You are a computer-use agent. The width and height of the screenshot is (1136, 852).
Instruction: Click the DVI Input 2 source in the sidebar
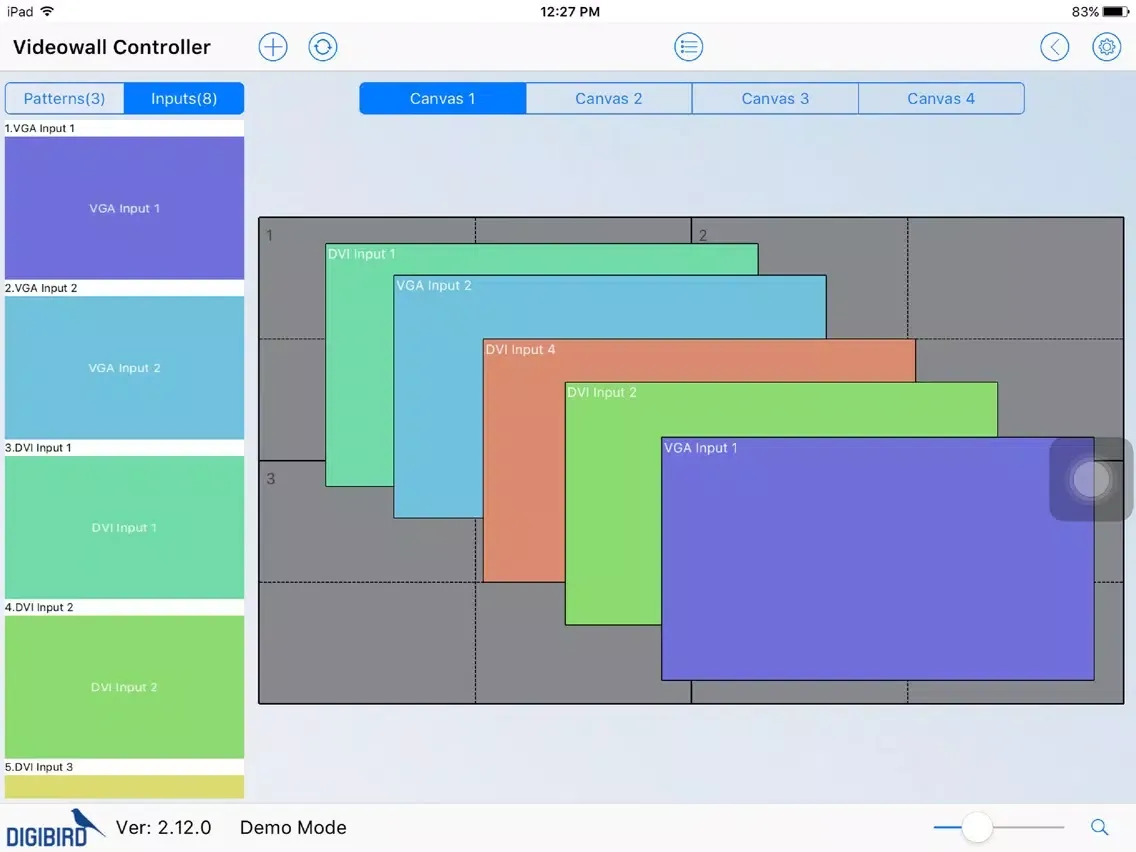click(x=124, y=687)
